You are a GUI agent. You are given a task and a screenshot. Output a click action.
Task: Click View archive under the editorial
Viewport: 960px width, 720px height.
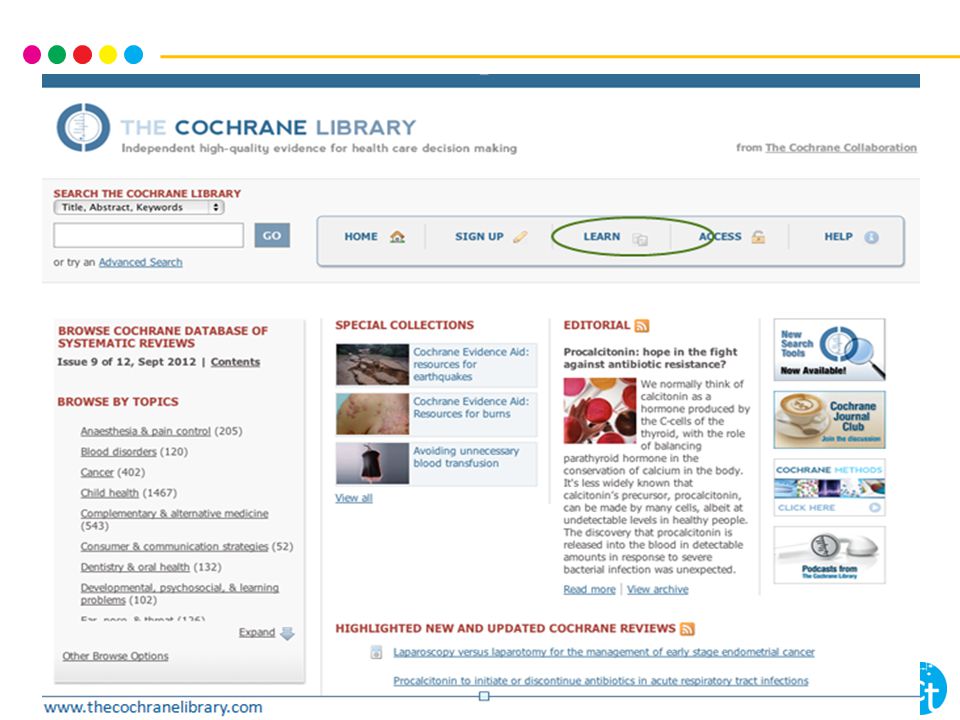(x=658, y=589)
